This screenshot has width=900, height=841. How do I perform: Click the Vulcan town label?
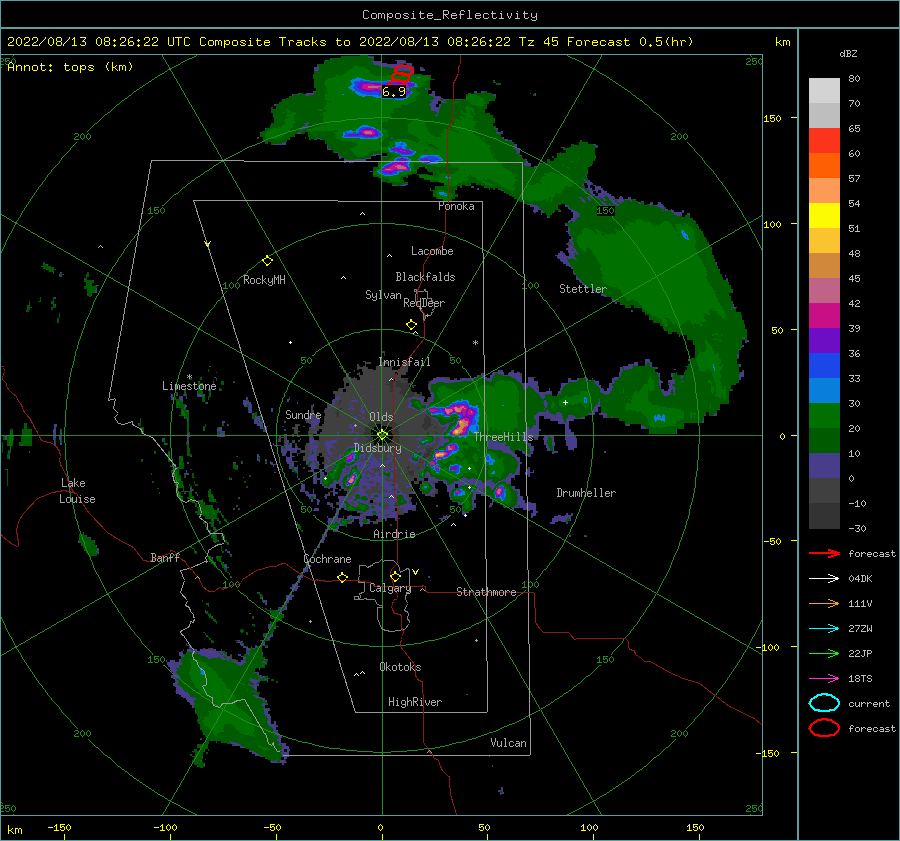pos(508,743)
